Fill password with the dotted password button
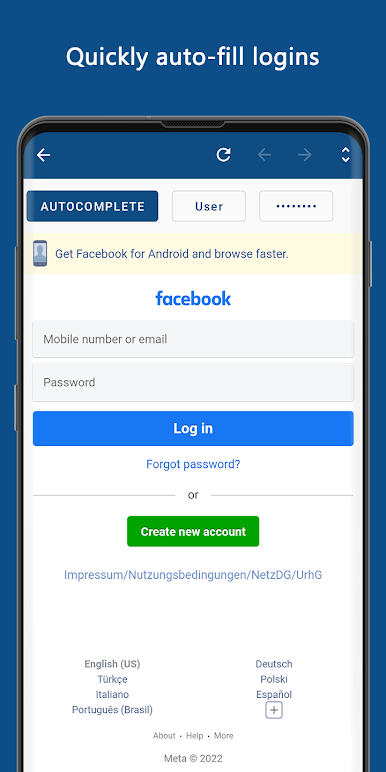 coord(296,206)
